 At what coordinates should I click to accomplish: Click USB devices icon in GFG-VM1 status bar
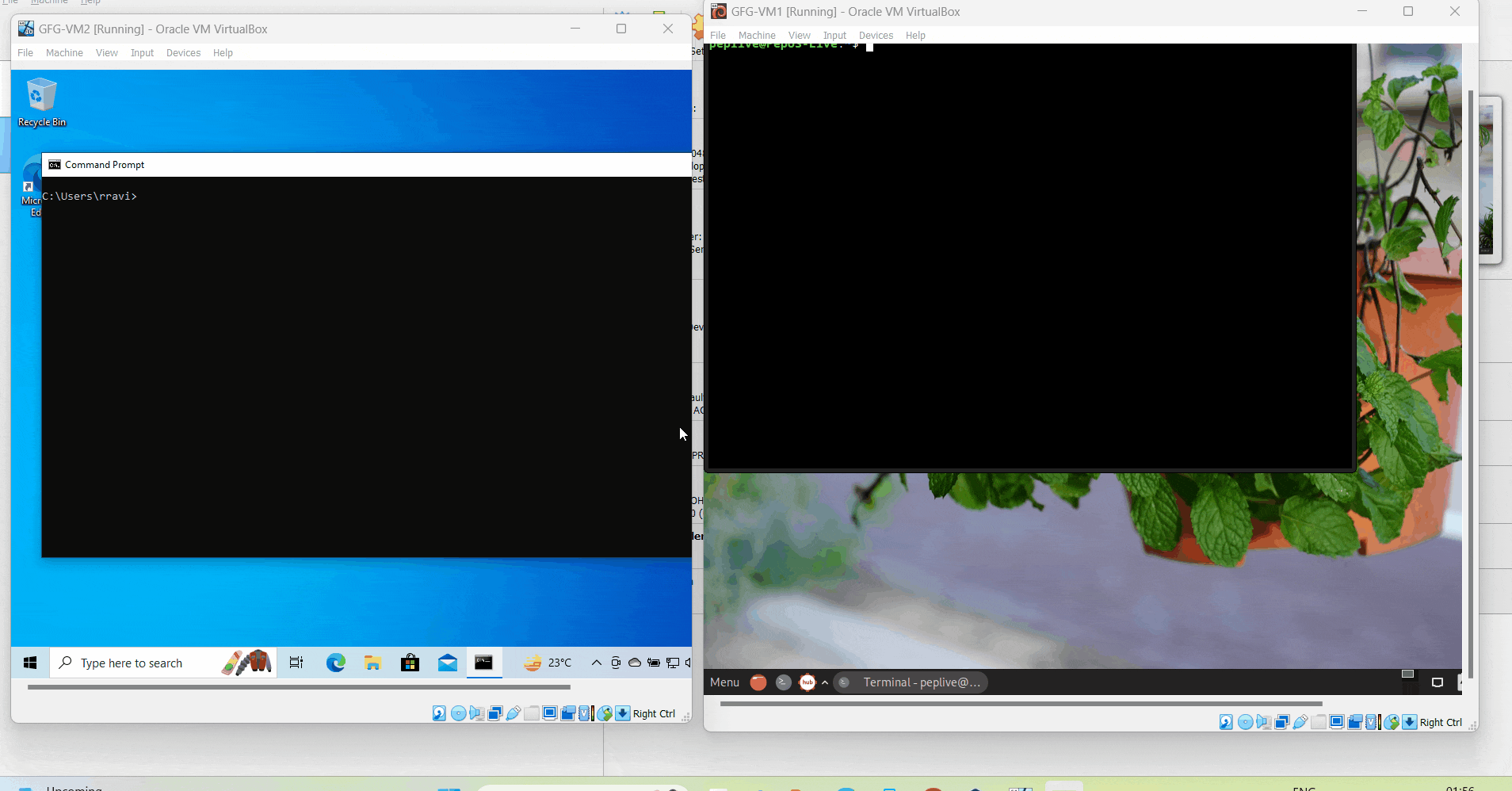point(1300,722)
